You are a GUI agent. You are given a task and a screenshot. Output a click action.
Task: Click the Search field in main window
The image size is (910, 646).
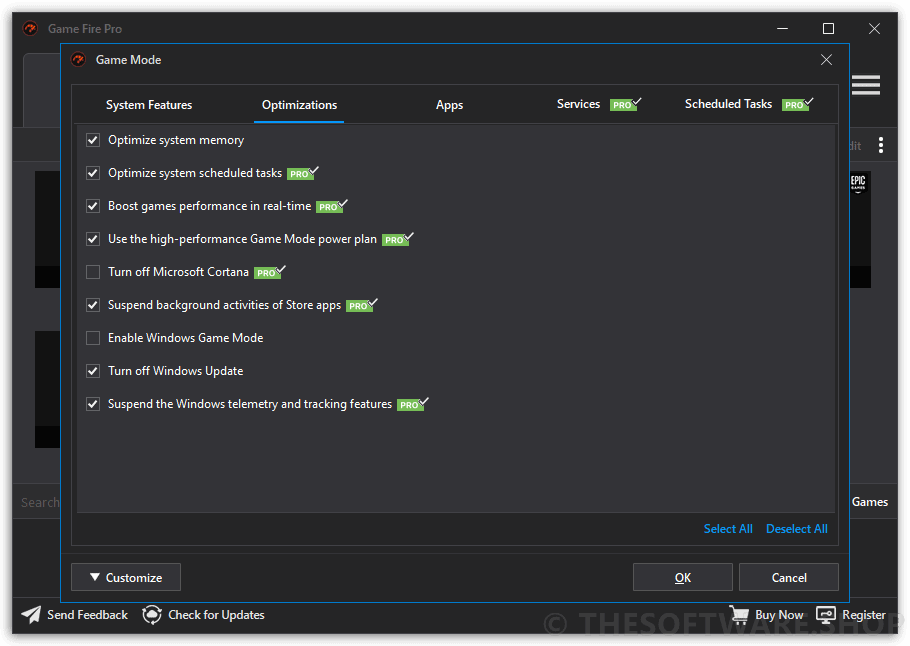[x=39, y=502]
